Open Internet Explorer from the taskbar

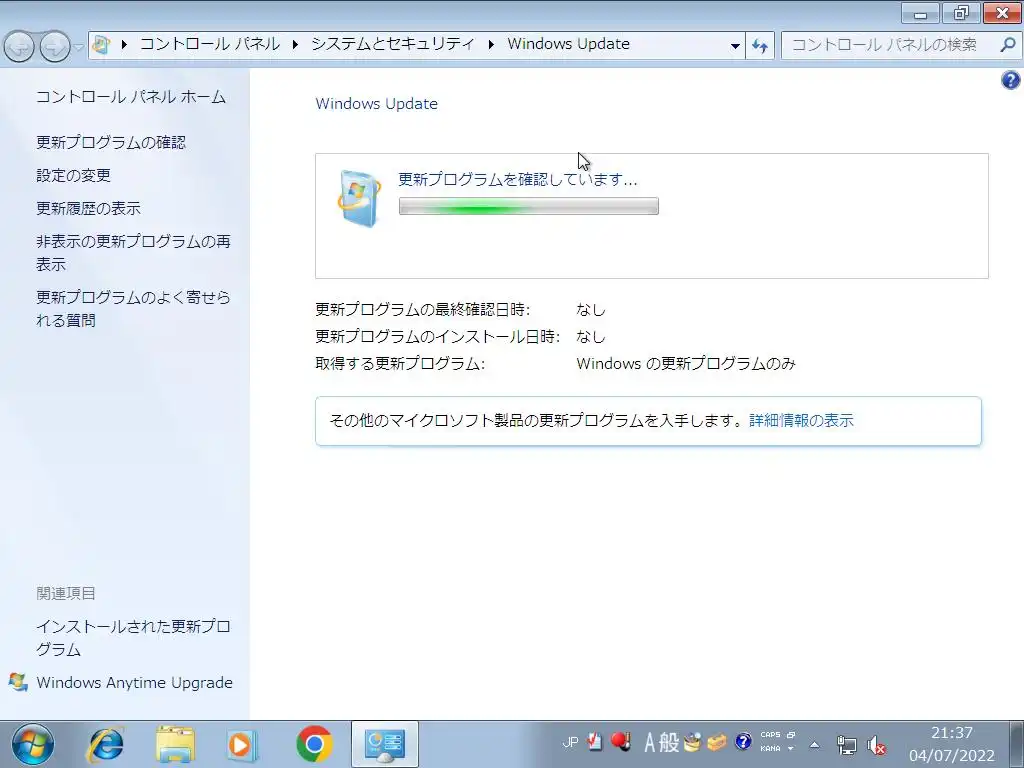tap(106, 744)
